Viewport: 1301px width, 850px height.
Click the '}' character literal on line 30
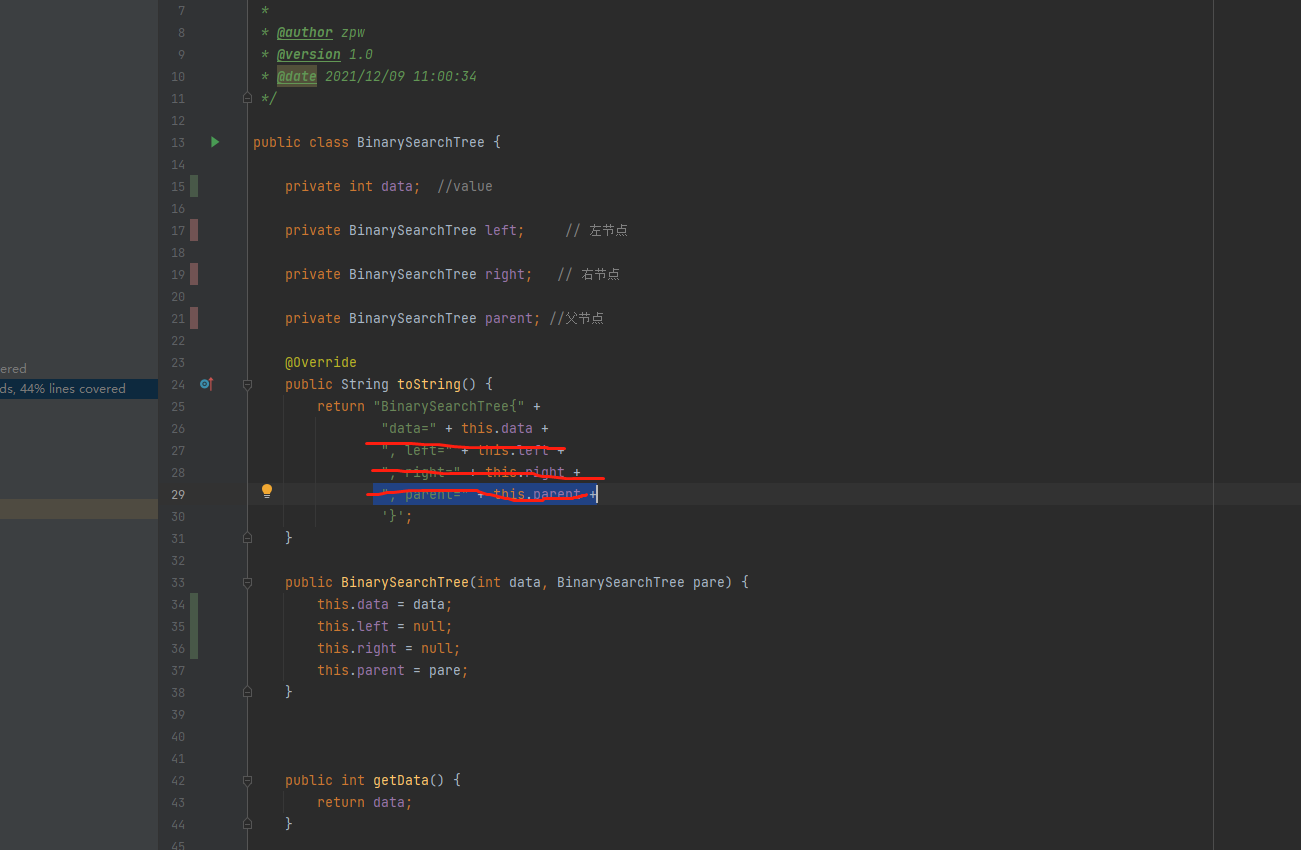coord(393,516)
